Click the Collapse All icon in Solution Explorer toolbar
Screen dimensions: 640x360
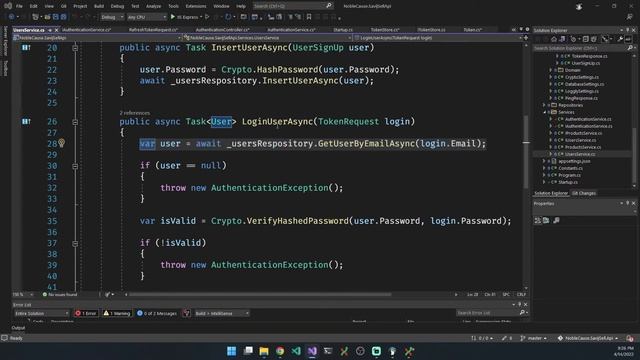585,39
